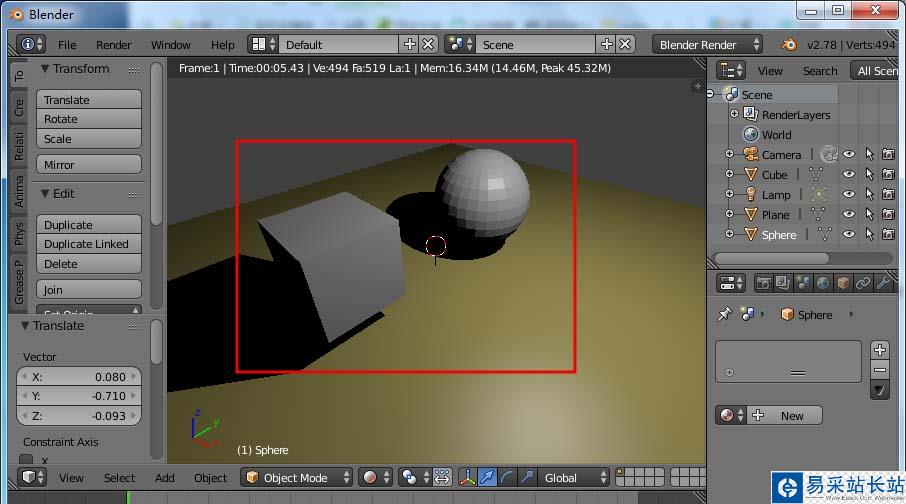Open the Scene properties tab
This screenshot has width=906, height=504.
(x=803, y=283)
